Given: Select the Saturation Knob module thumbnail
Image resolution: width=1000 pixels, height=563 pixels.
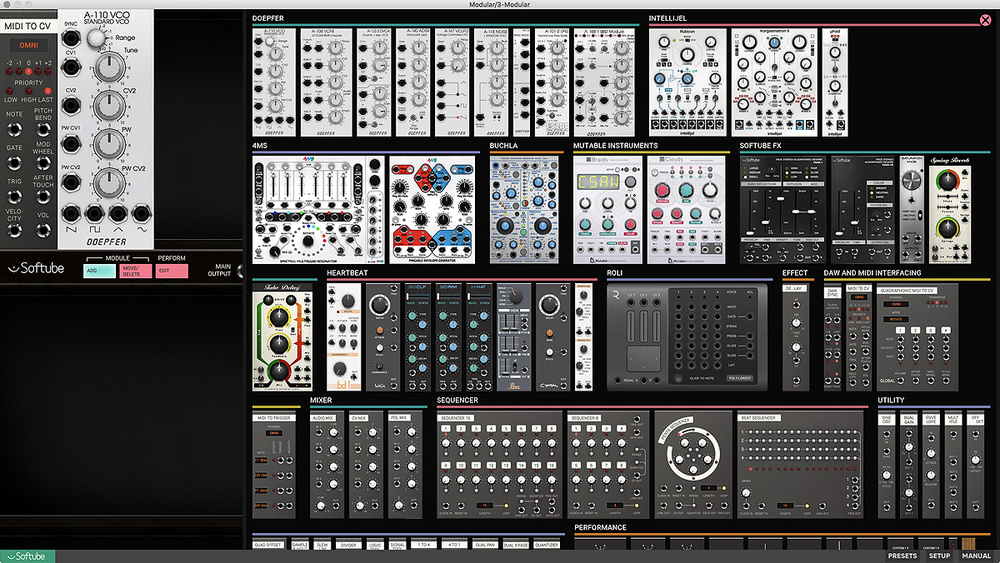Looking at the screenshot, I should (x=912, y=210).
